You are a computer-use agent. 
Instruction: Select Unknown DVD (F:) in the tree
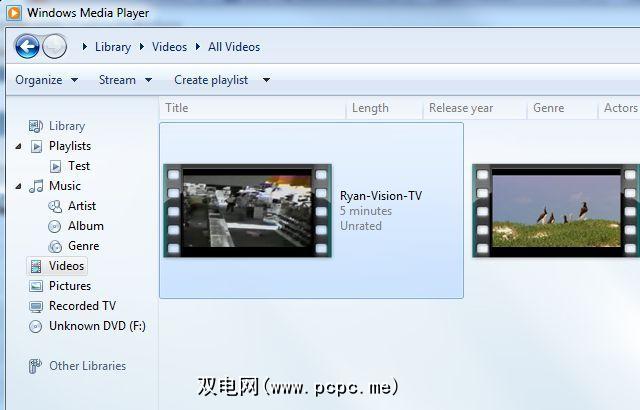[x=97, y=326]
